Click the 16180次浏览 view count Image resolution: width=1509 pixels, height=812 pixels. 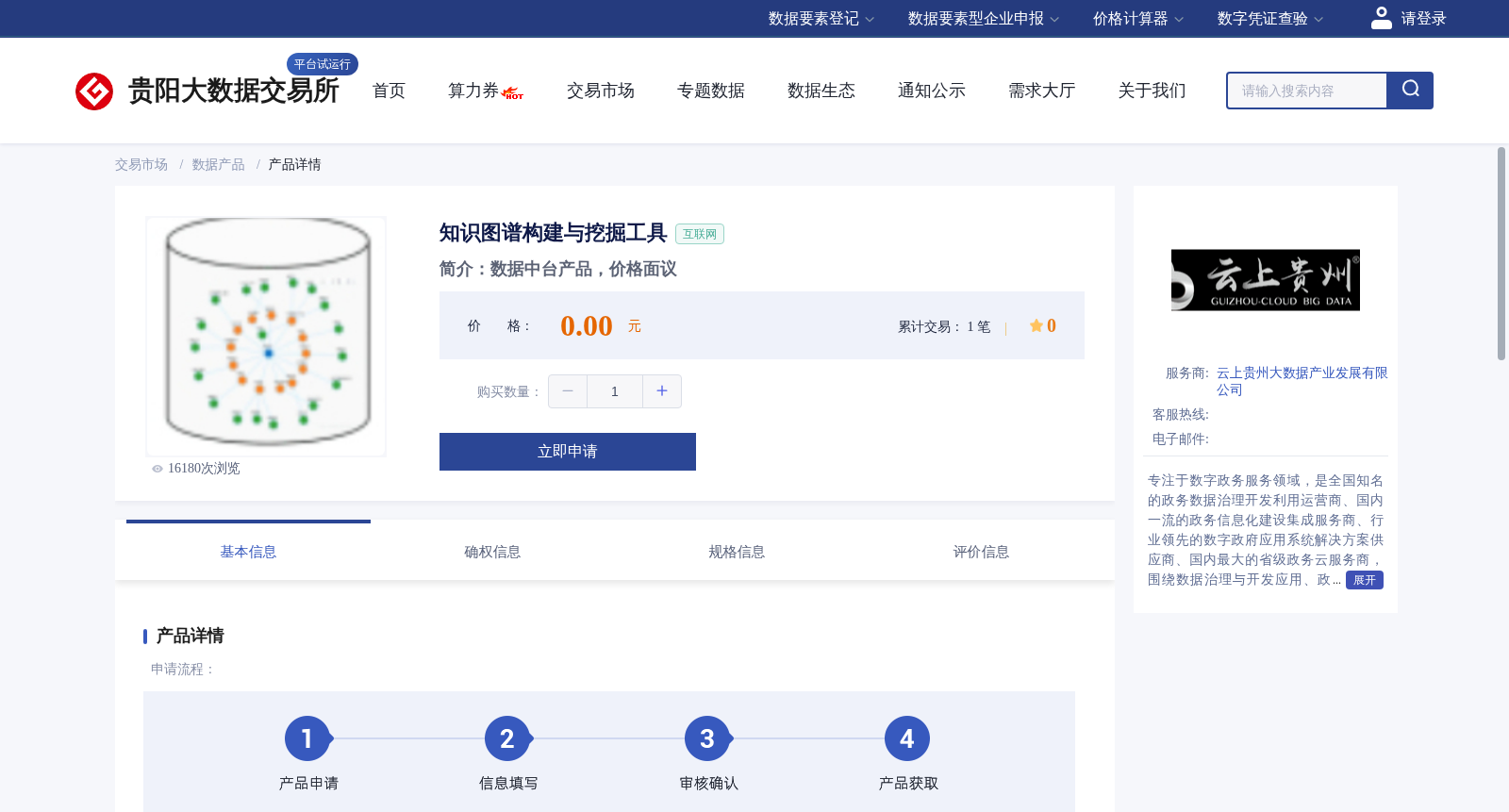[204, 469]
